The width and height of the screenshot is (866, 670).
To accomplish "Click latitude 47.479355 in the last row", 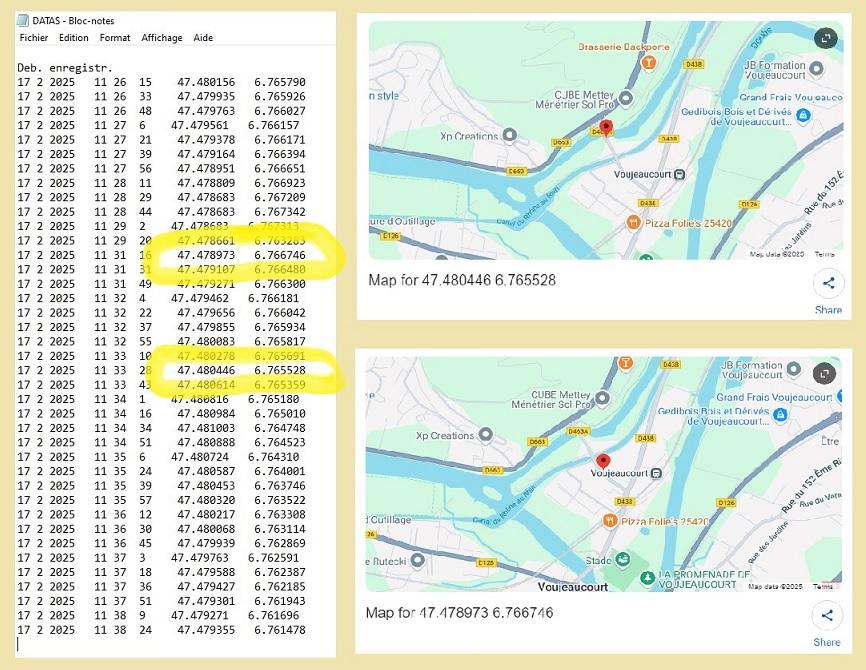I will 206,630.
